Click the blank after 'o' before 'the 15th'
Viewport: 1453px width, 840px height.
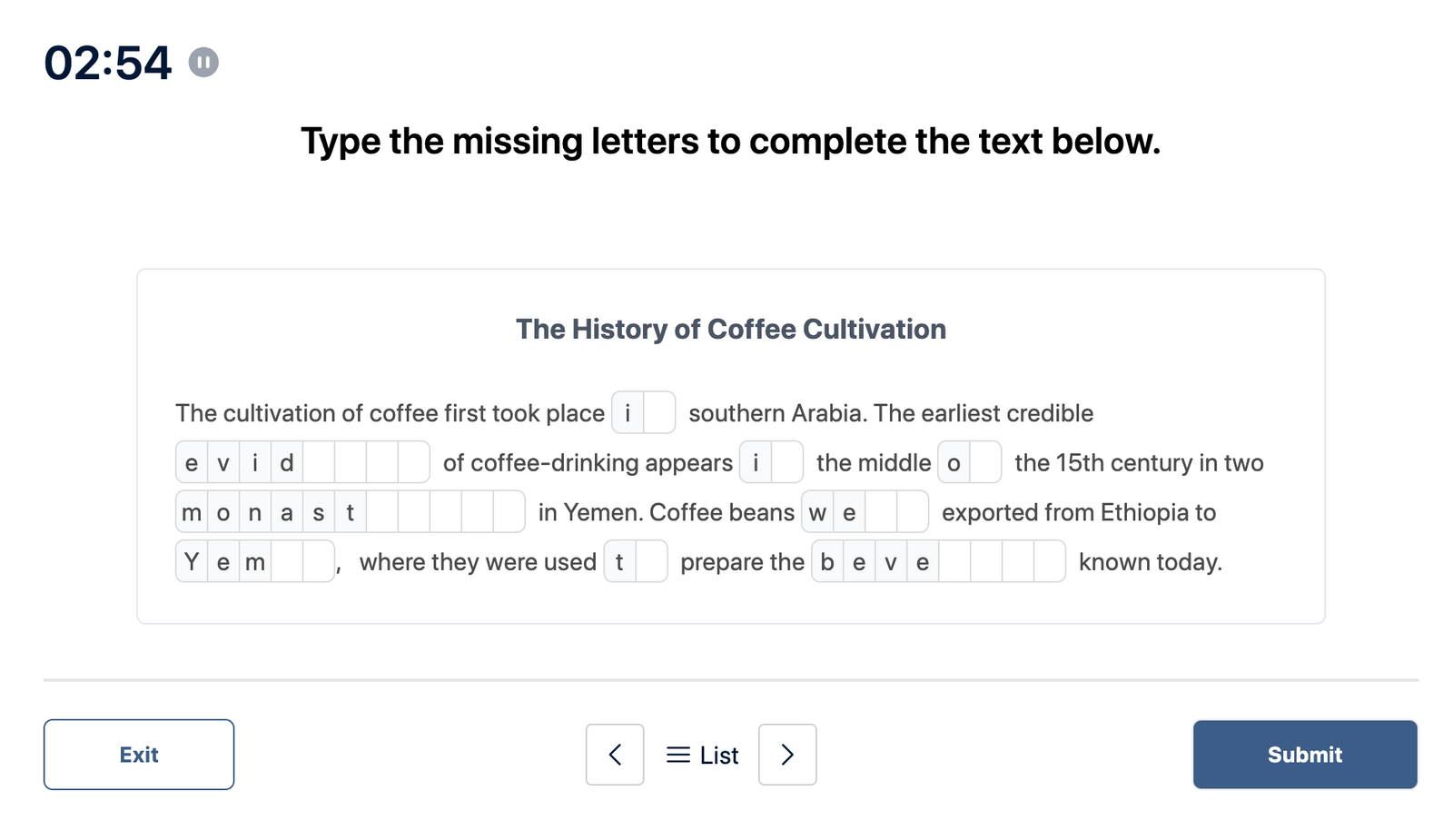pos(985,463)
